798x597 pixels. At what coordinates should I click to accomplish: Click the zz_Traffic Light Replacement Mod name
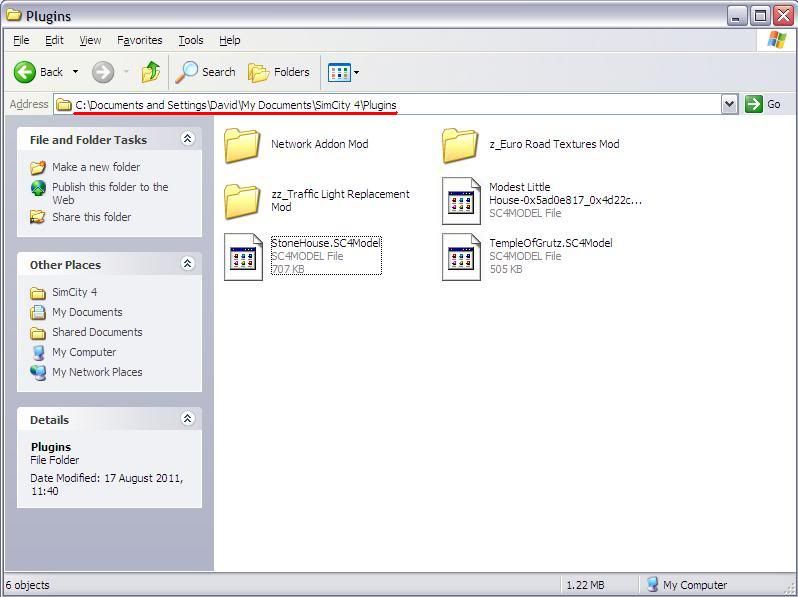pos(340,201)
